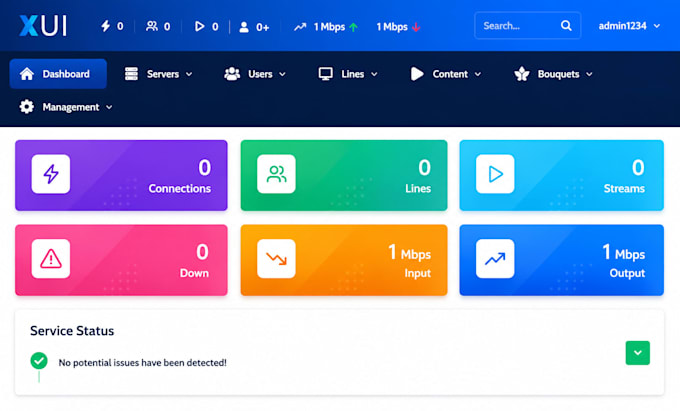Click the lightning connections icon in header

coord(105,26)
